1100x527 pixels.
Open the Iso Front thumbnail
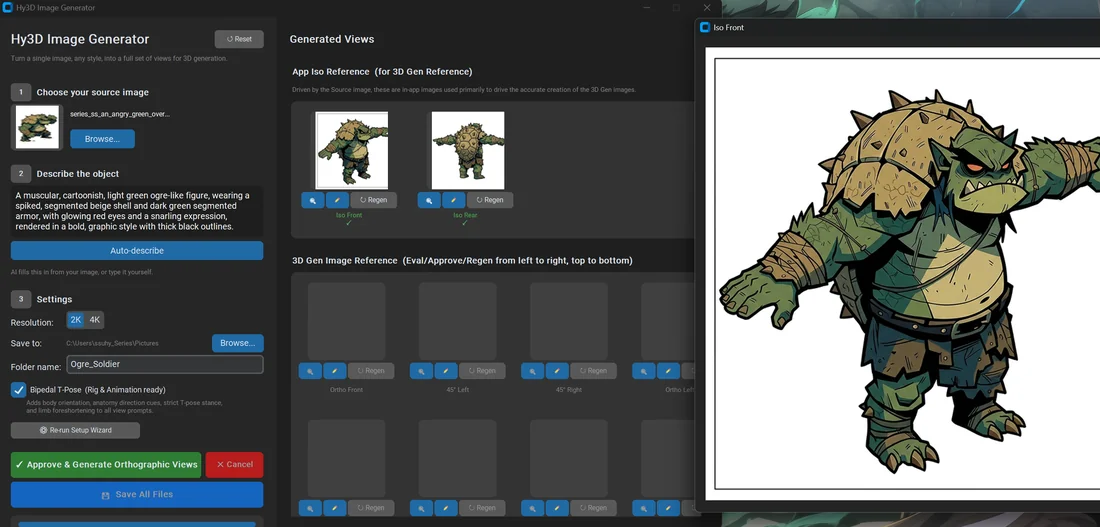click(x=351, y=150)
